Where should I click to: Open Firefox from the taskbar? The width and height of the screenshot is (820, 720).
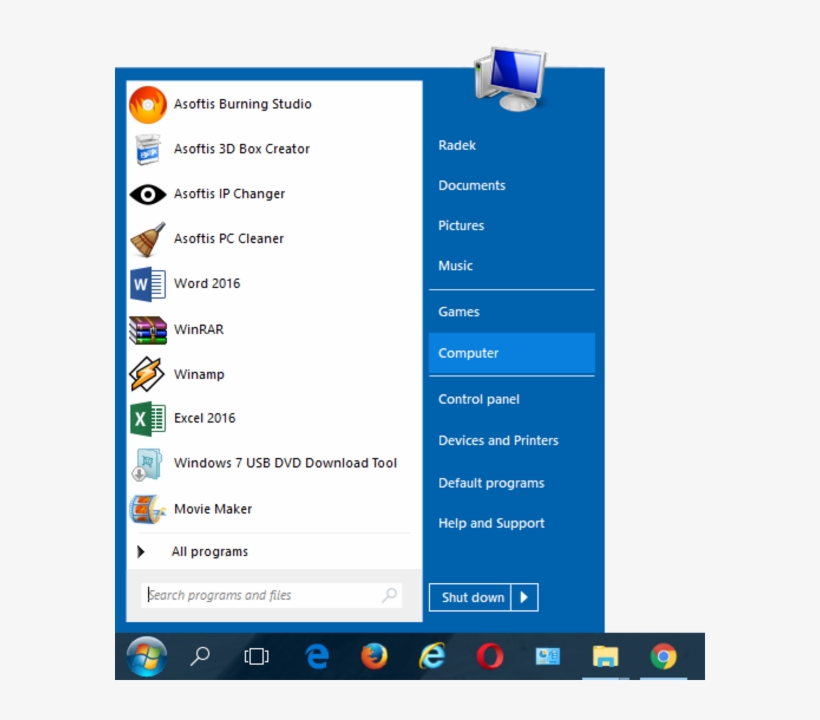(374, 656)
